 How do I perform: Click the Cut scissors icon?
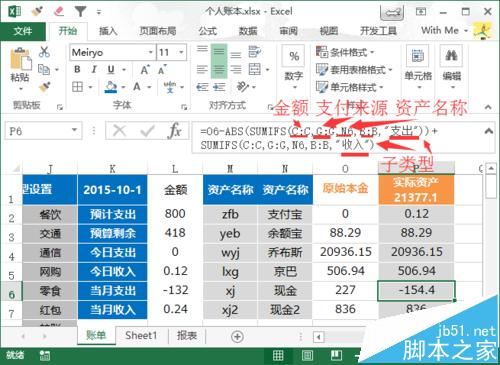44,52
